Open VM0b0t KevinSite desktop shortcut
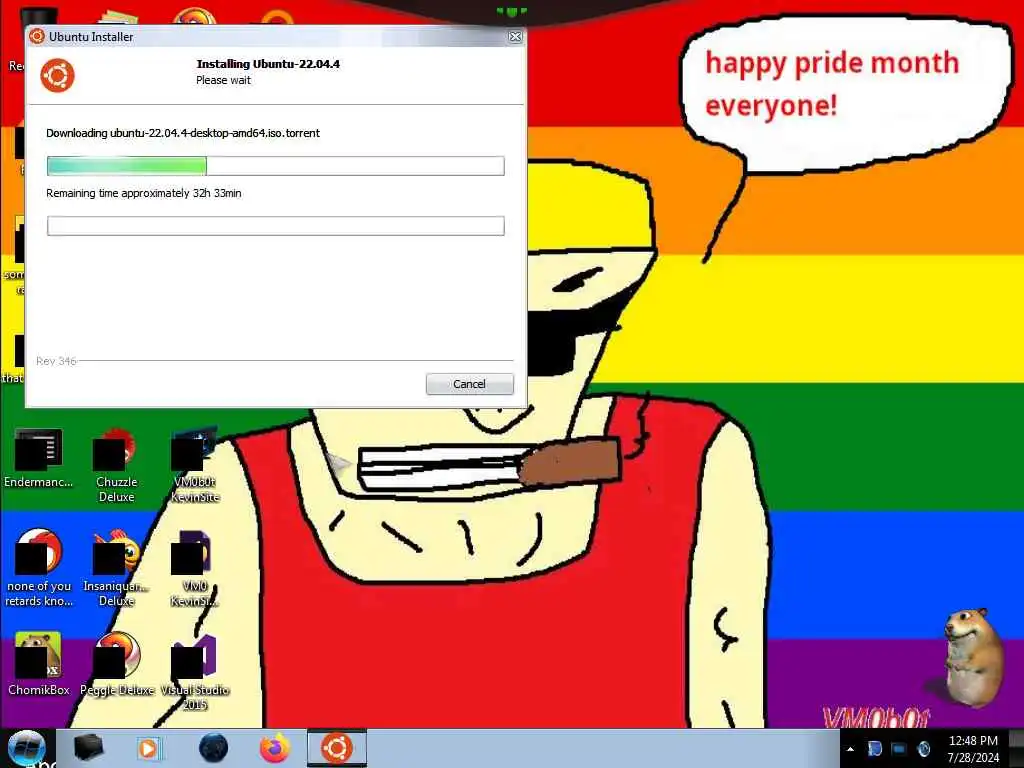 coord(195,465)
